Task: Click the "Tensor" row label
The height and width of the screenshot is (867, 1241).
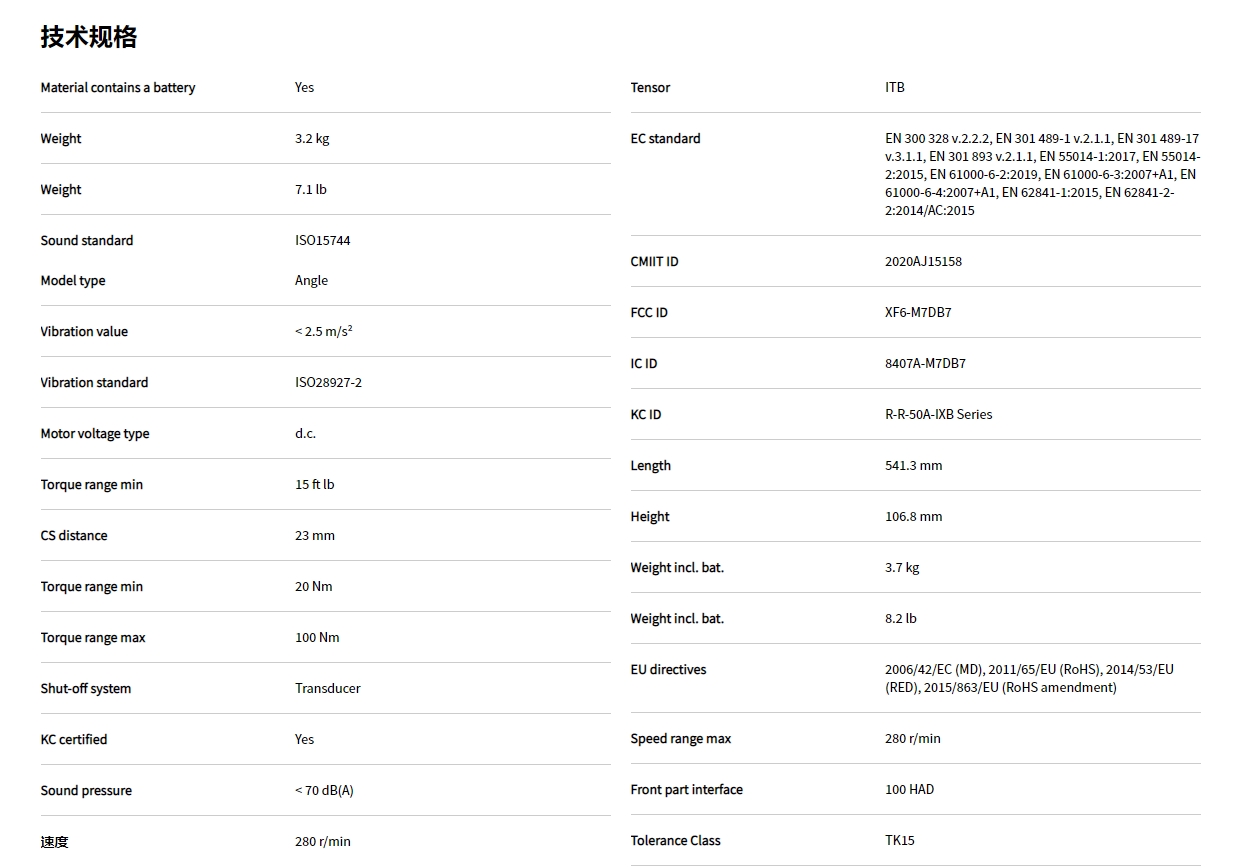Action: pos(650,88)
